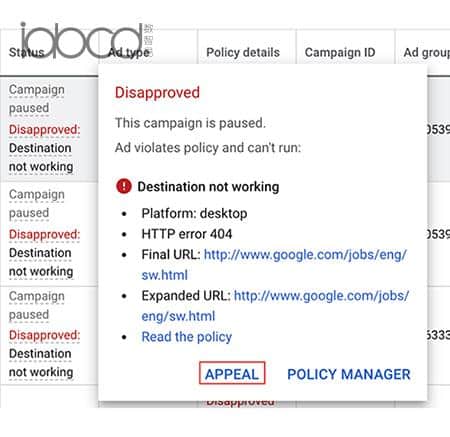
Task: Click the iobcd watermark logo
Action: [x=86, y=40]
